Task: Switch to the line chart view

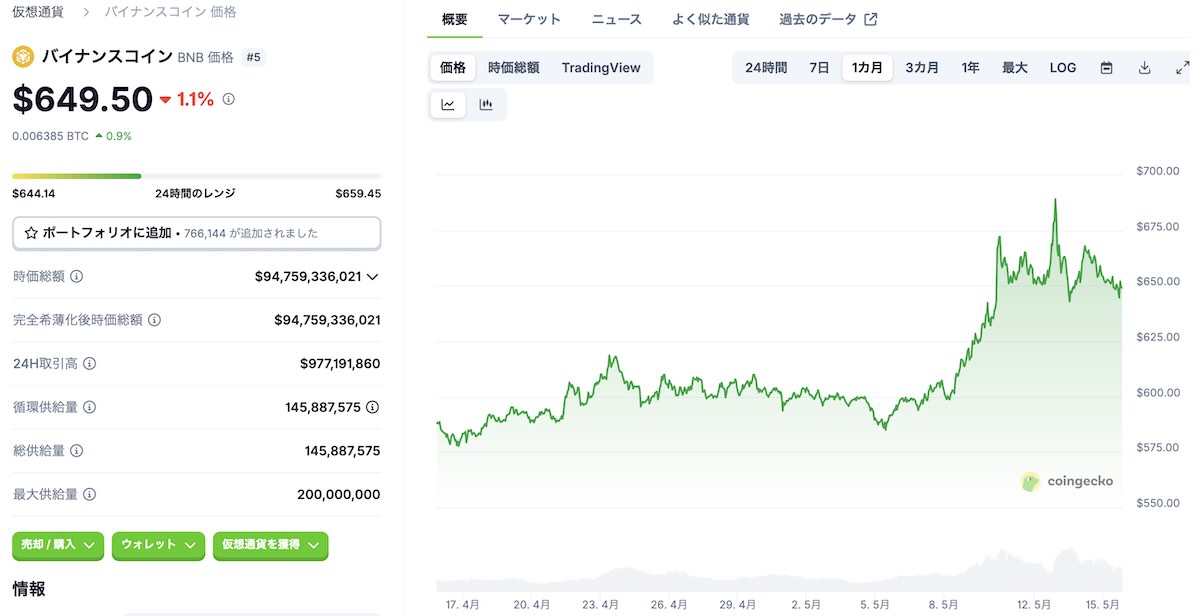Action: pos(448,104)
